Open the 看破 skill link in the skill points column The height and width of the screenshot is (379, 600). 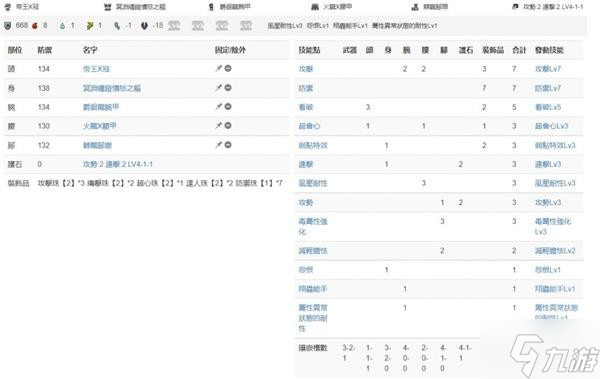click(306, 107)
